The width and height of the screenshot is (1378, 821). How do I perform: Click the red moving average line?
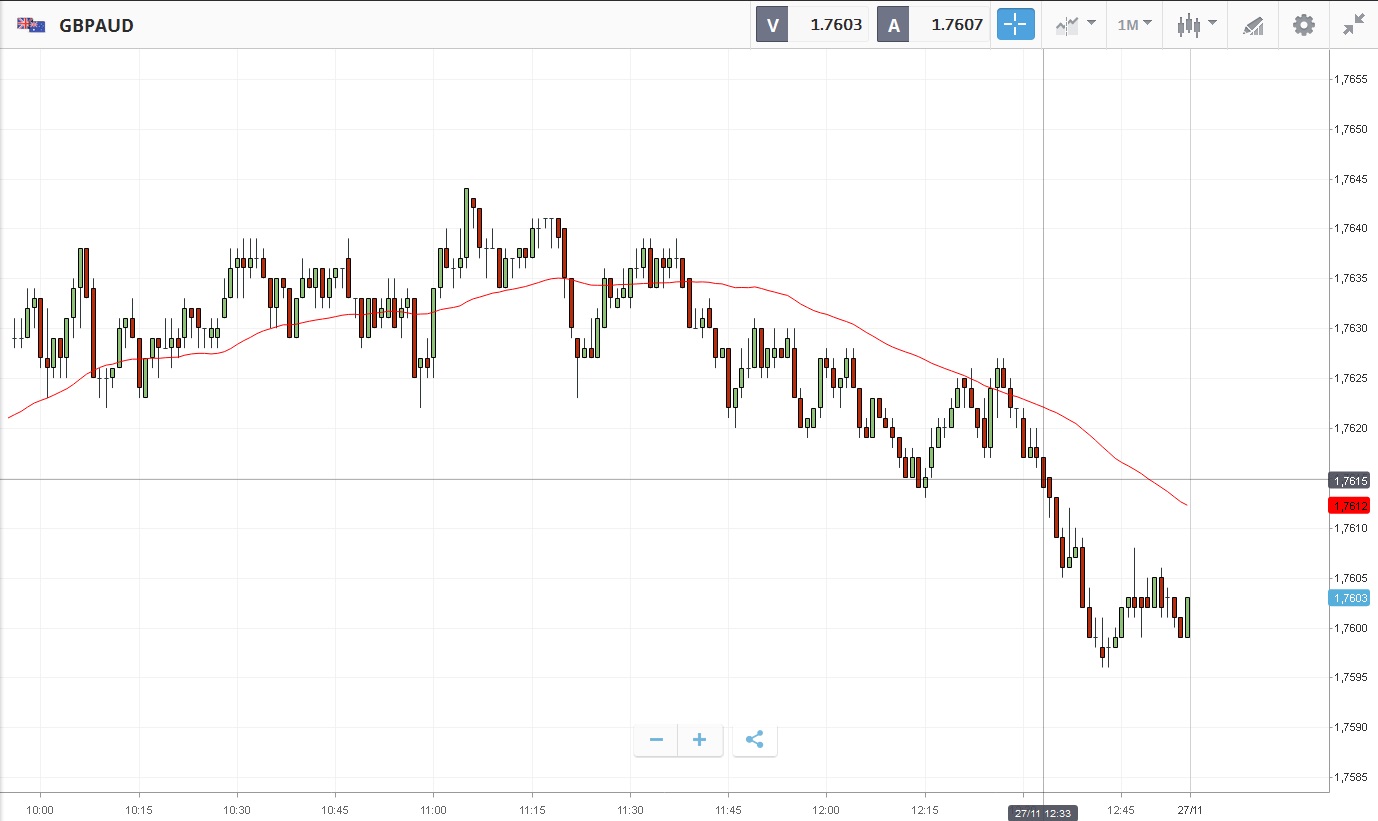point(800,302)
